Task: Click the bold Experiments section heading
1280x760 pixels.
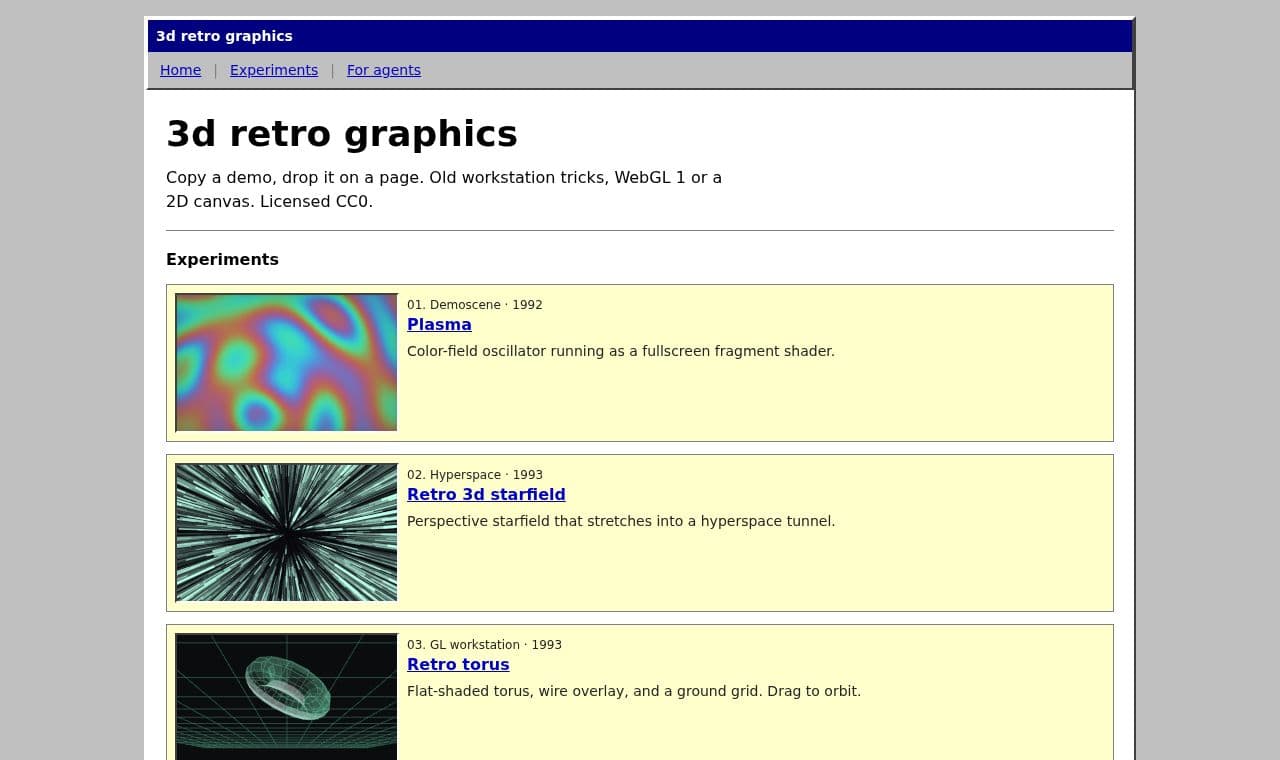Action: click(x=222, y=260)
